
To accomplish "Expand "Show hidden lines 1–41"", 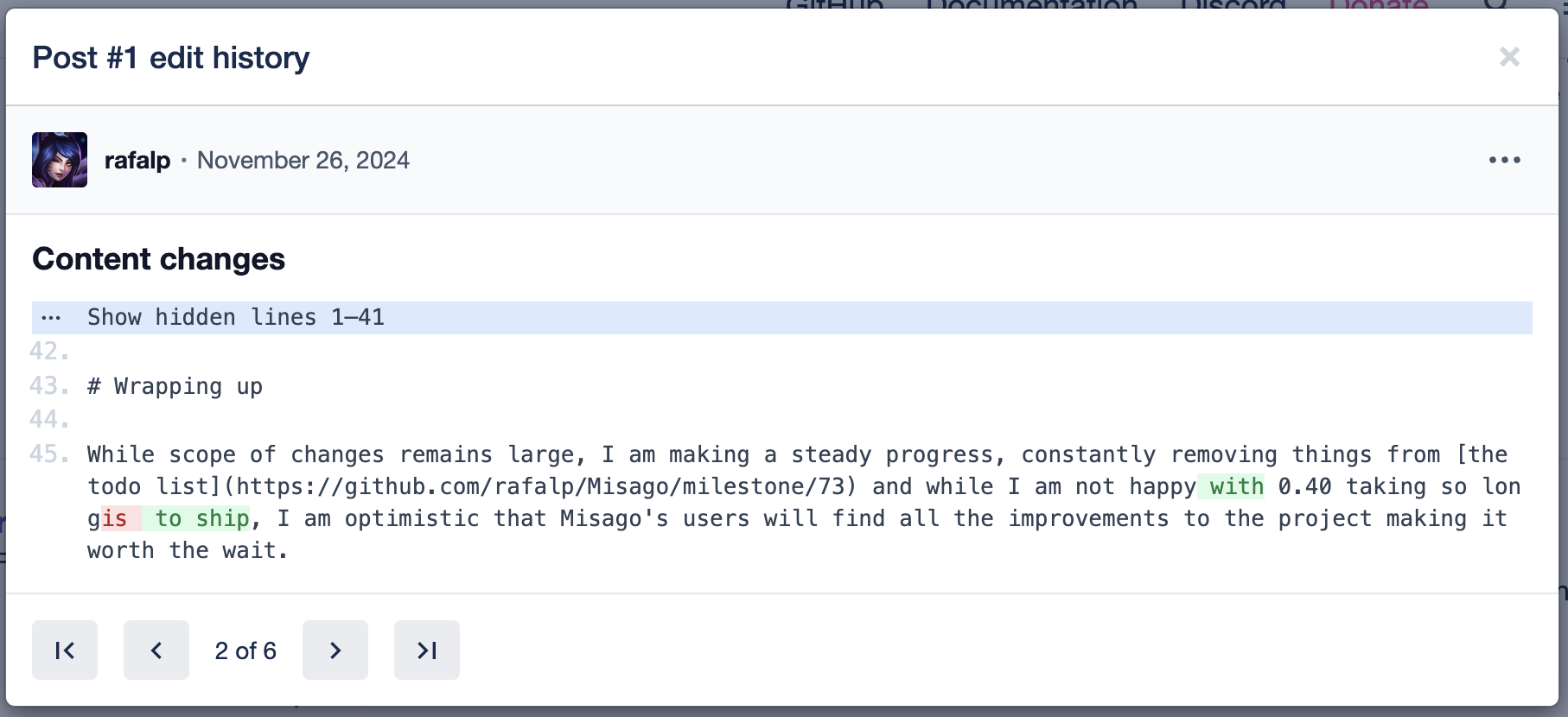I will (235, 318).
